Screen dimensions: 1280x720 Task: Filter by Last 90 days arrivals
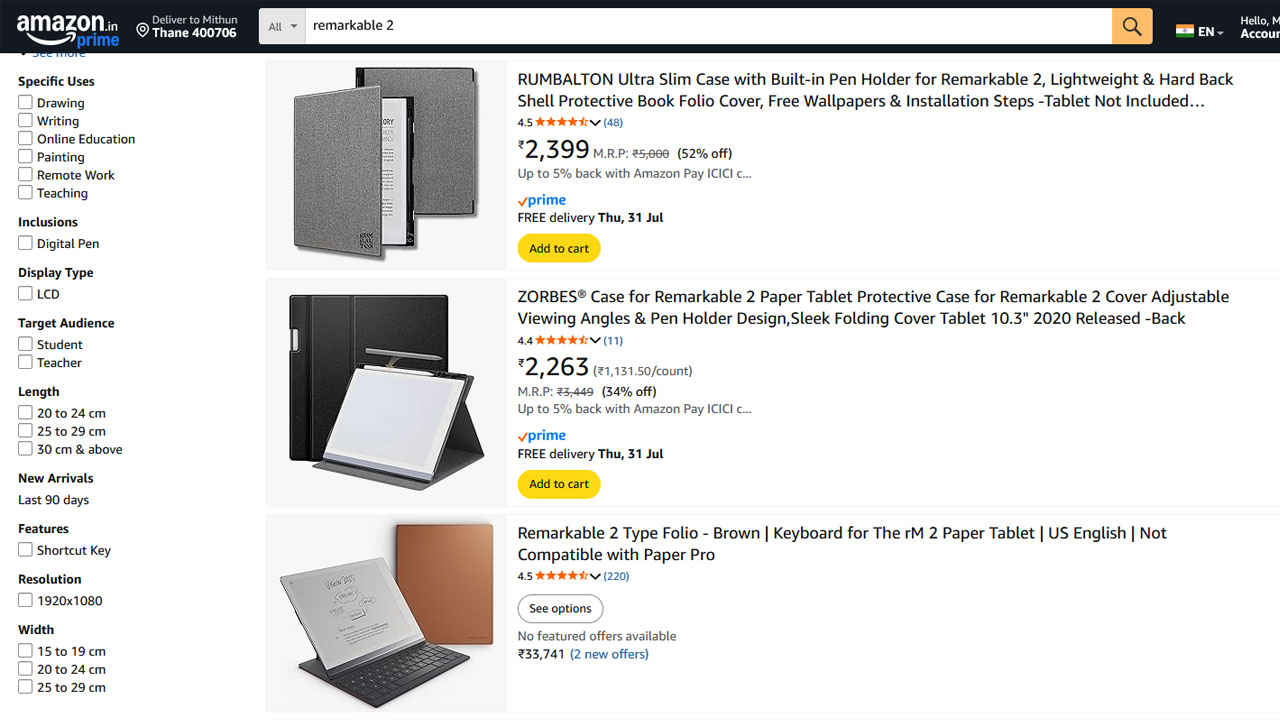click(x=53, y=500)
